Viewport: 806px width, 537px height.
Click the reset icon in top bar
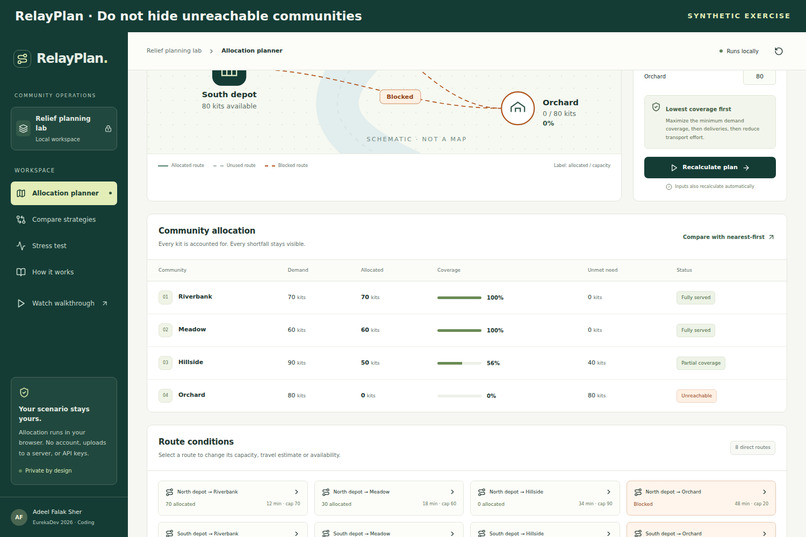point(779,51)
